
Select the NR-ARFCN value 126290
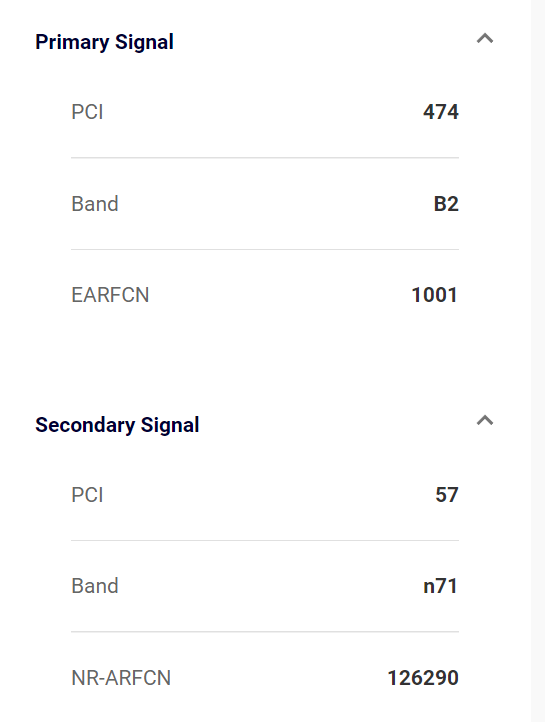[x=423, y=678]
